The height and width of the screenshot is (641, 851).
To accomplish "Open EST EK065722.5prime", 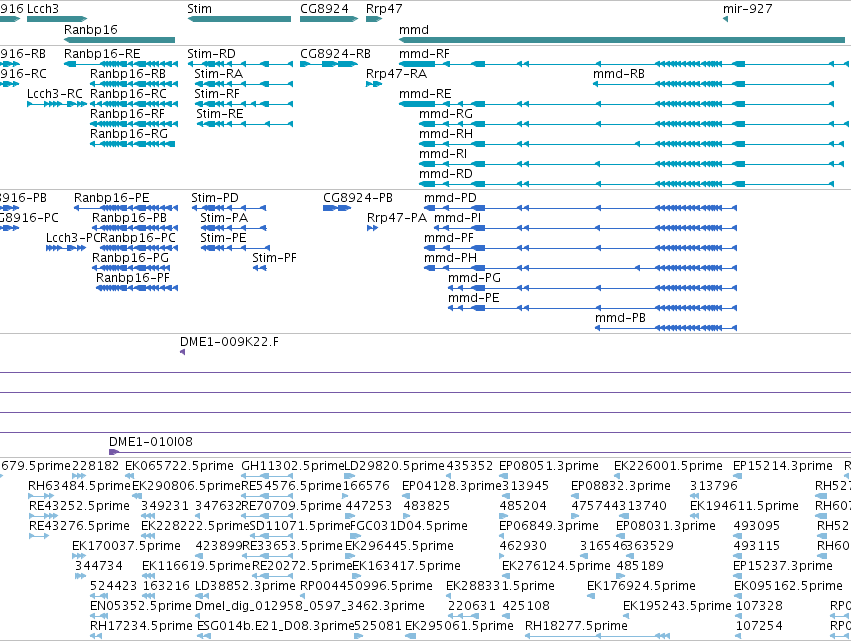I will click(179, 466).
